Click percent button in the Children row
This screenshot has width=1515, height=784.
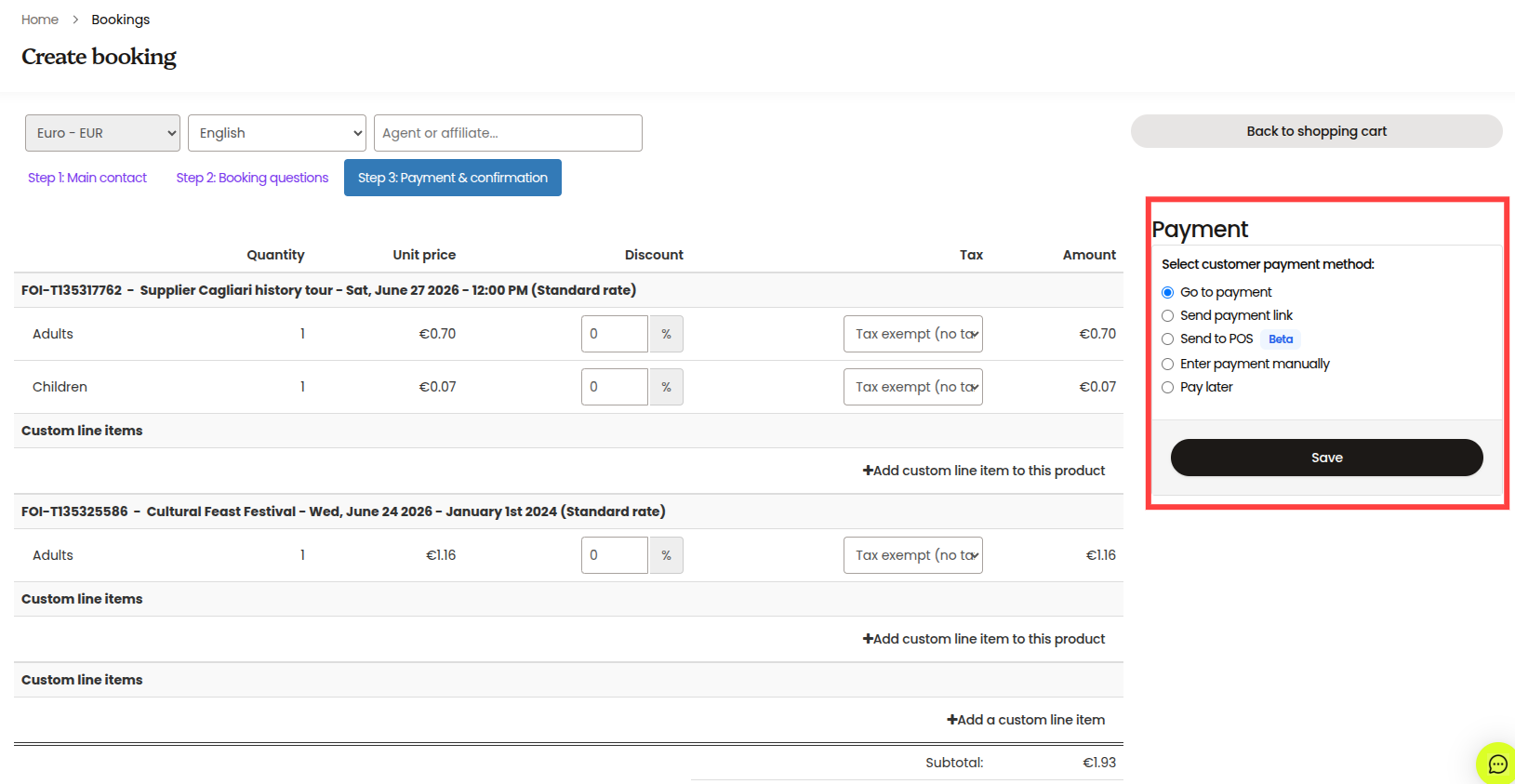(x=667, y=387)
